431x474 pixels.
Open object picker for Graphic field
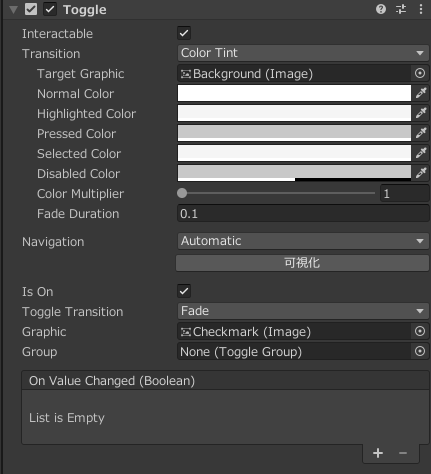click(420, 331)
